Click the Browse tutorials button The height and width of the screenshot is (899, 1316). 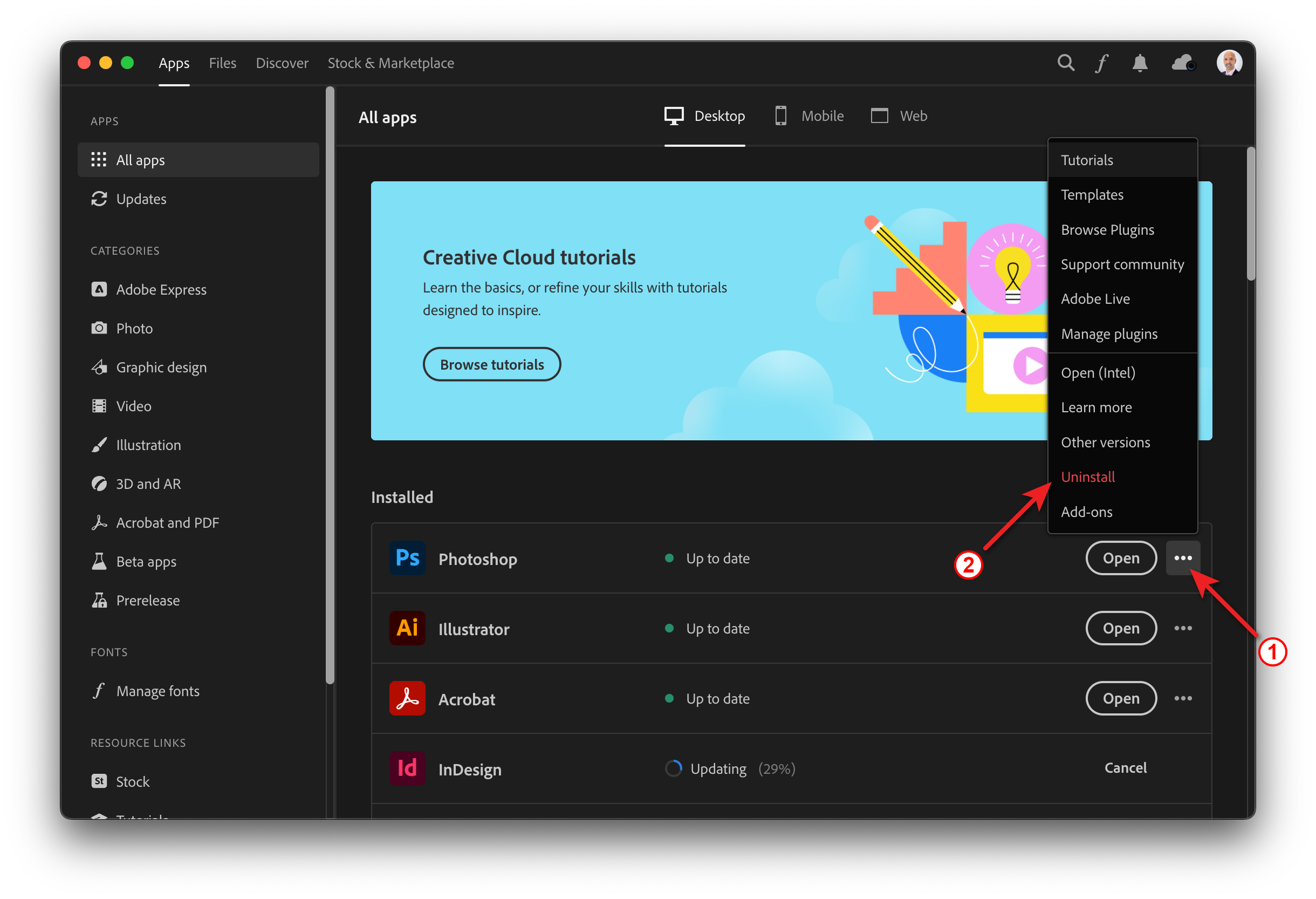[491, 364]
